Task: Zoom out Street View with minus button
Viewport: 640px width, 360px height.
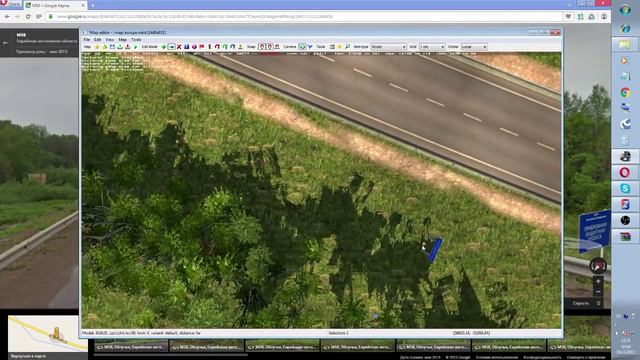Action: (598, 291)
